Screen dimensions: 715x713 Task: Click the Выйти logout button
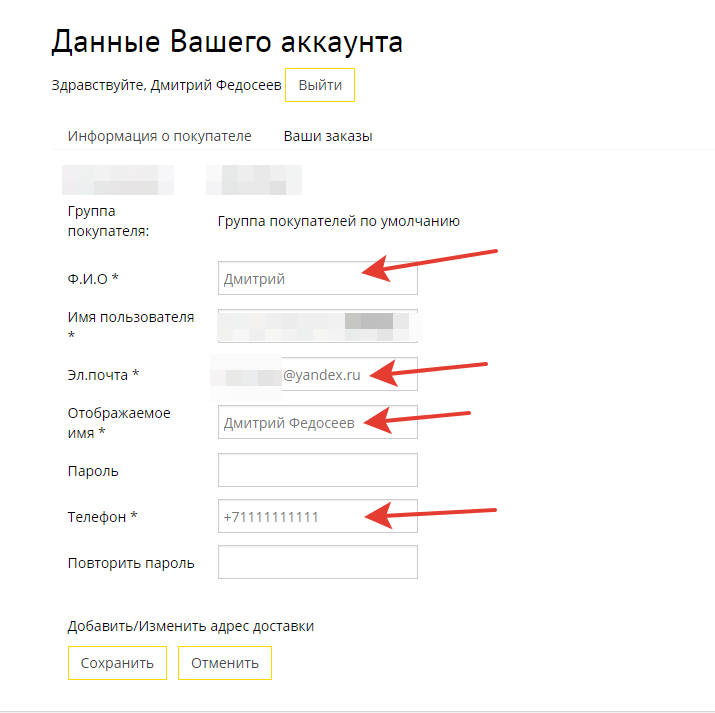[x=320, y=85]
